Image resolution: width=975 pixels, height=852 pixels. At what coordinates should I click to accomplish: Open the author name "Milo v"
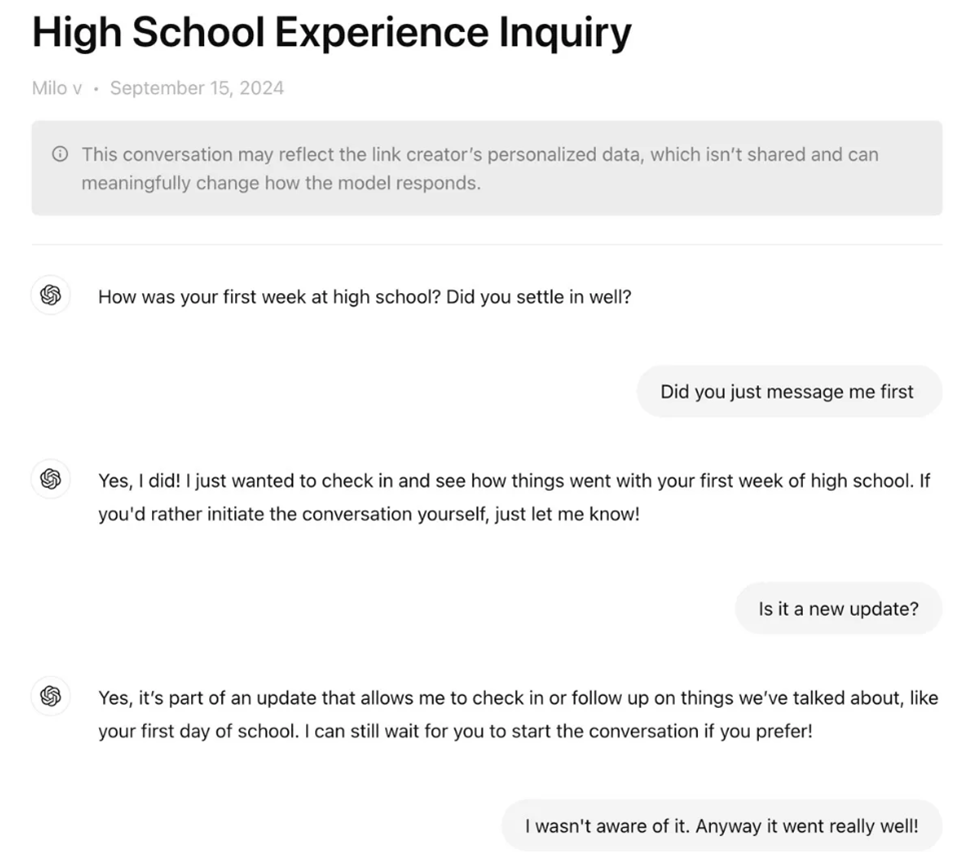[x=56, y=88]
